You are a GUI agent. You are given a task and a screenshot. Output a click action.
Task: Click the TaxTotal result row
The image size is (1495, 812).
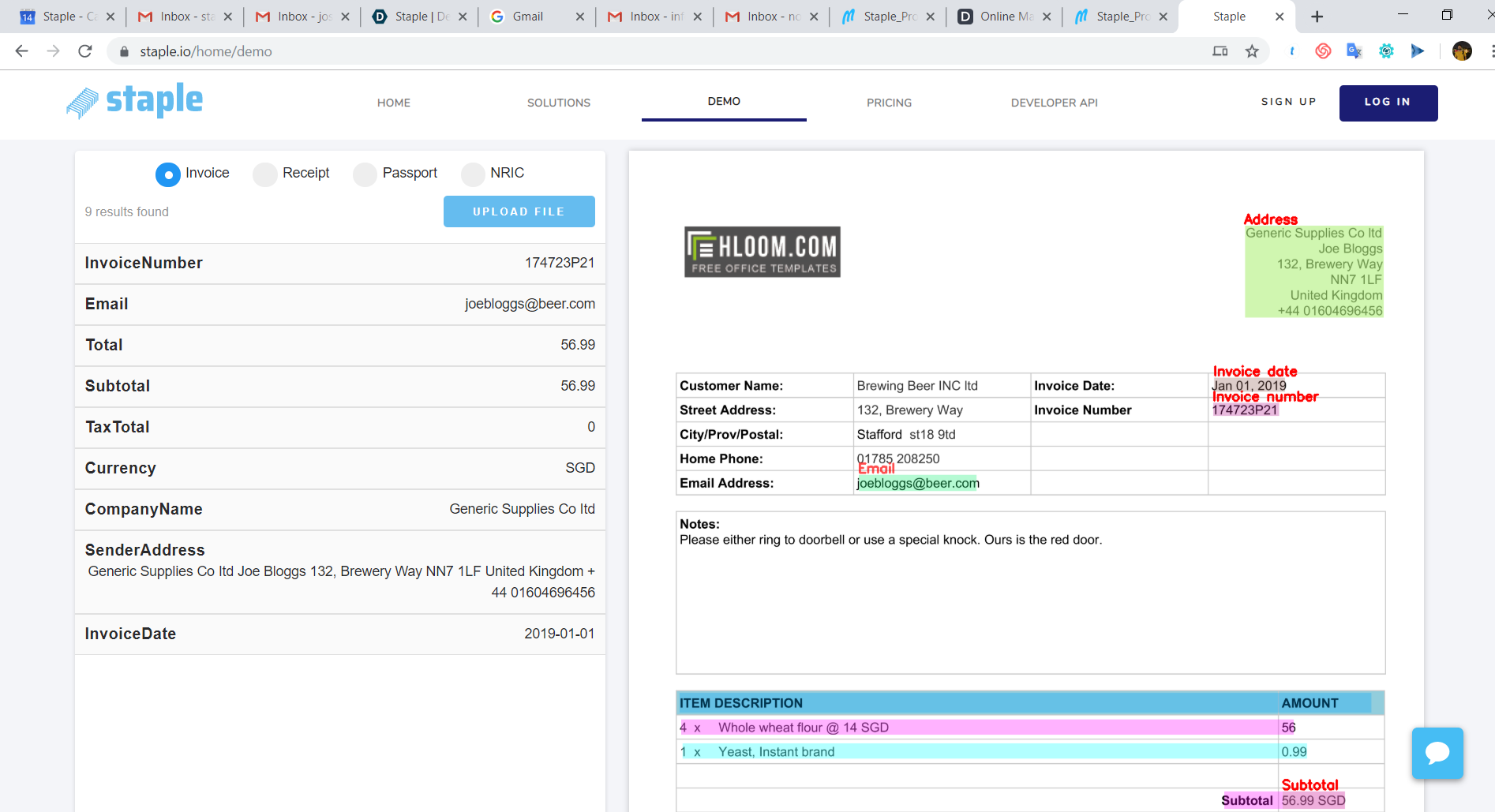[x=340, y=427]
